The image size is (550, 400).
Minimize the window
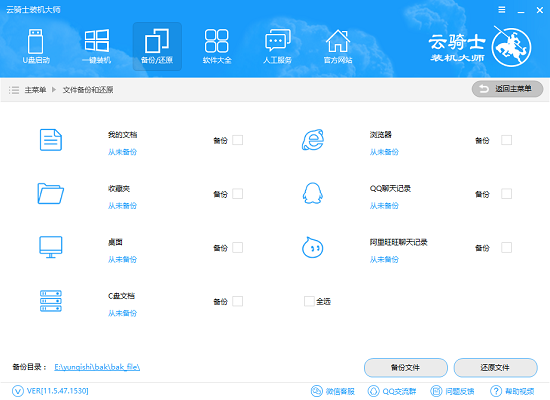(x=521, y=11)
